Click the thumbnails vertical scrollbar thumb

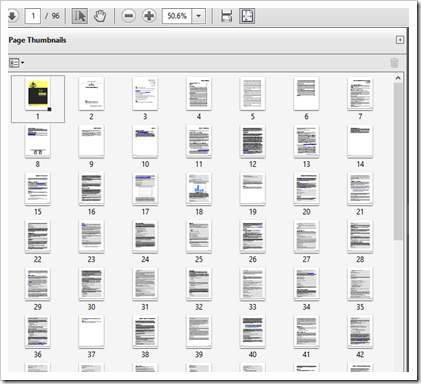click(398, 162)
